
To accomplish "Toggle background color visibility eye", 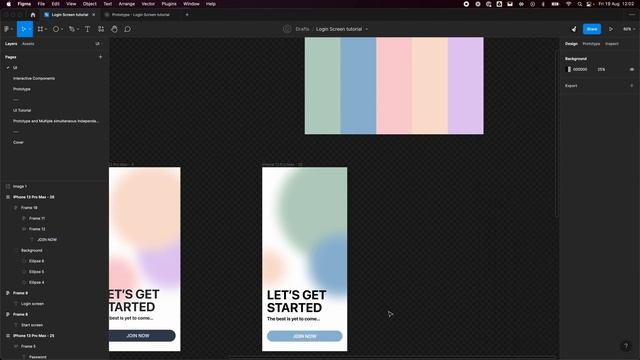I will click(632, 69).
